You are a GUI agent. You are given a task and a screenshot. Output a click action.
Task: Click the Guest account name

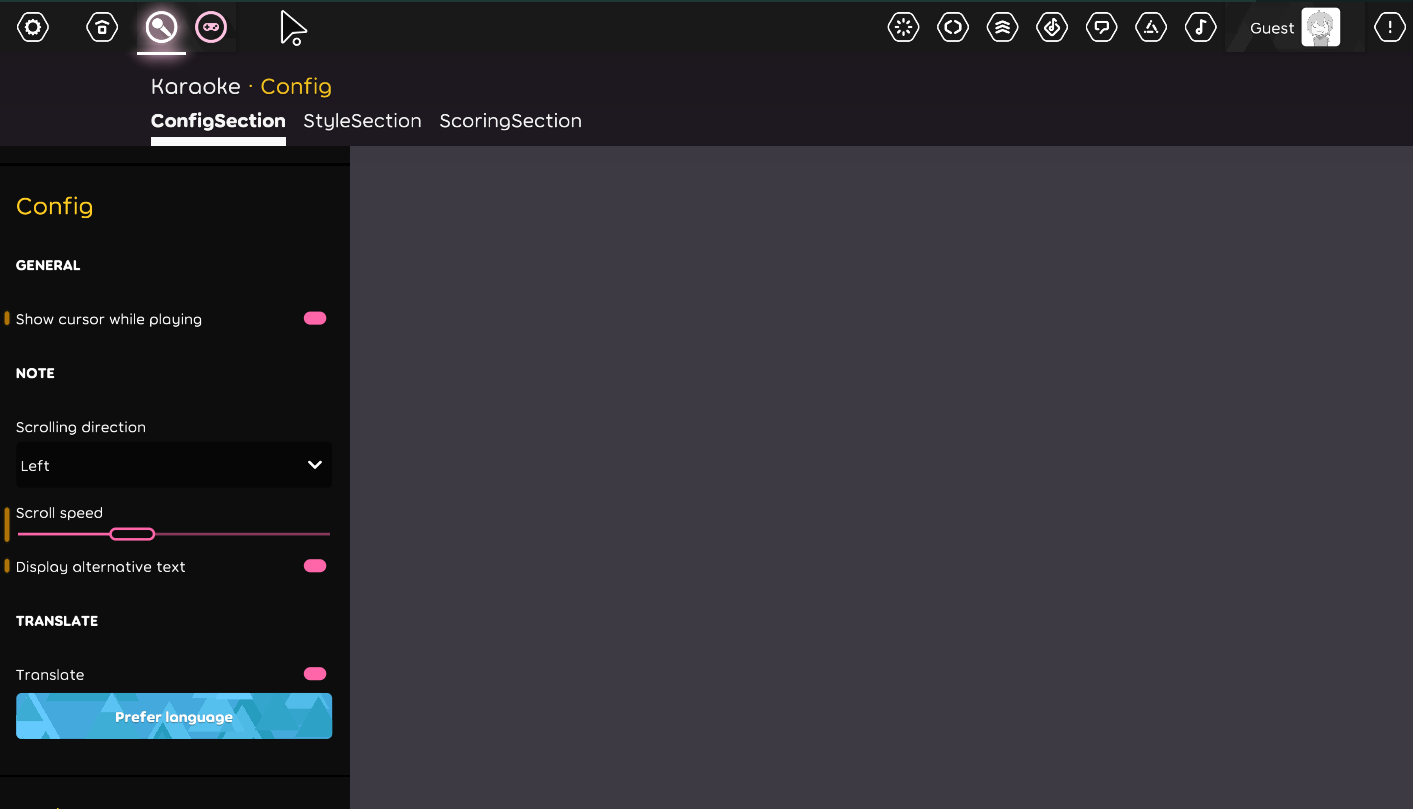click(x=1271, y=27)
